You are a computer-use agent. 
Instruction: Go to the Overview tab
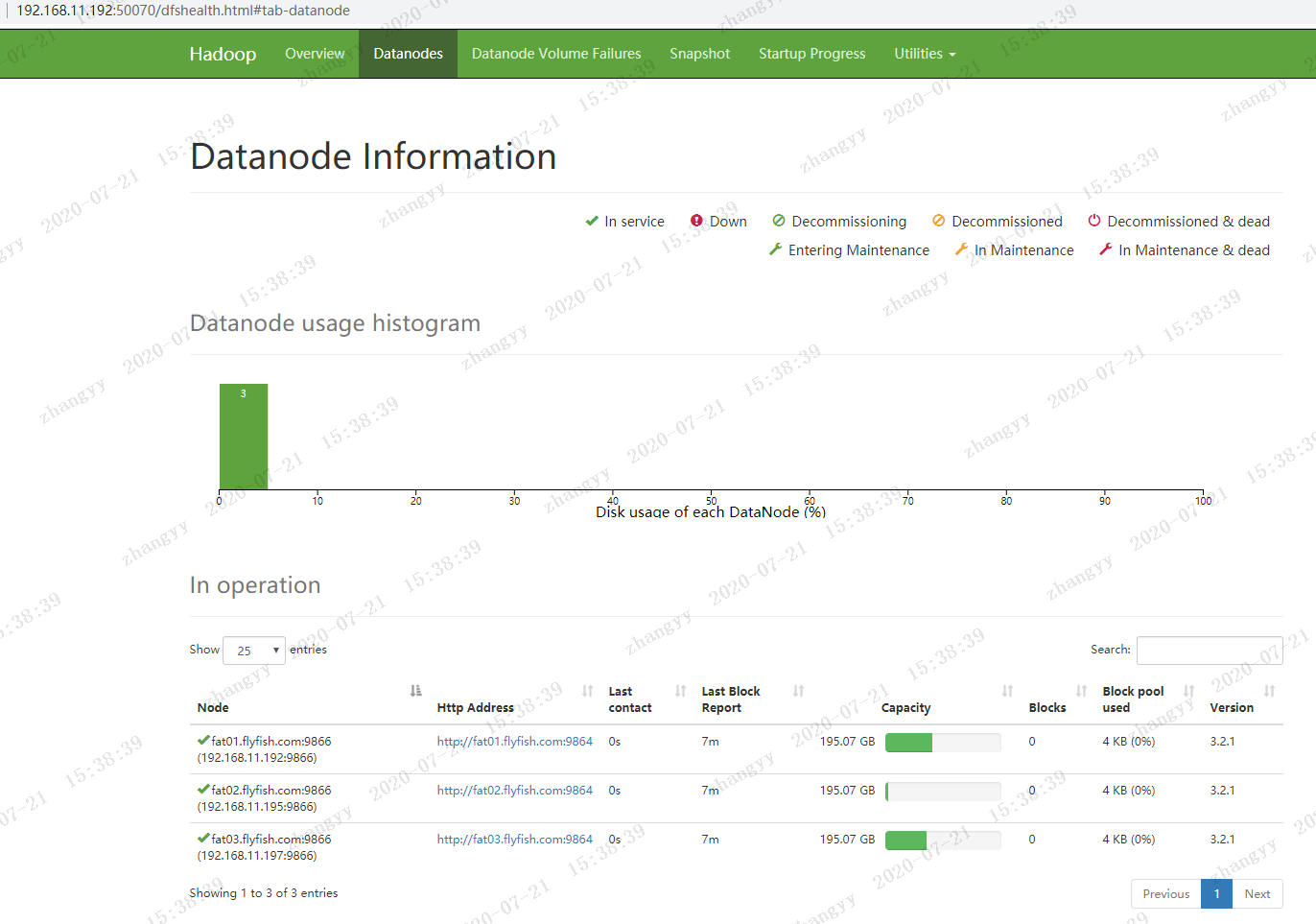[315, 54]
